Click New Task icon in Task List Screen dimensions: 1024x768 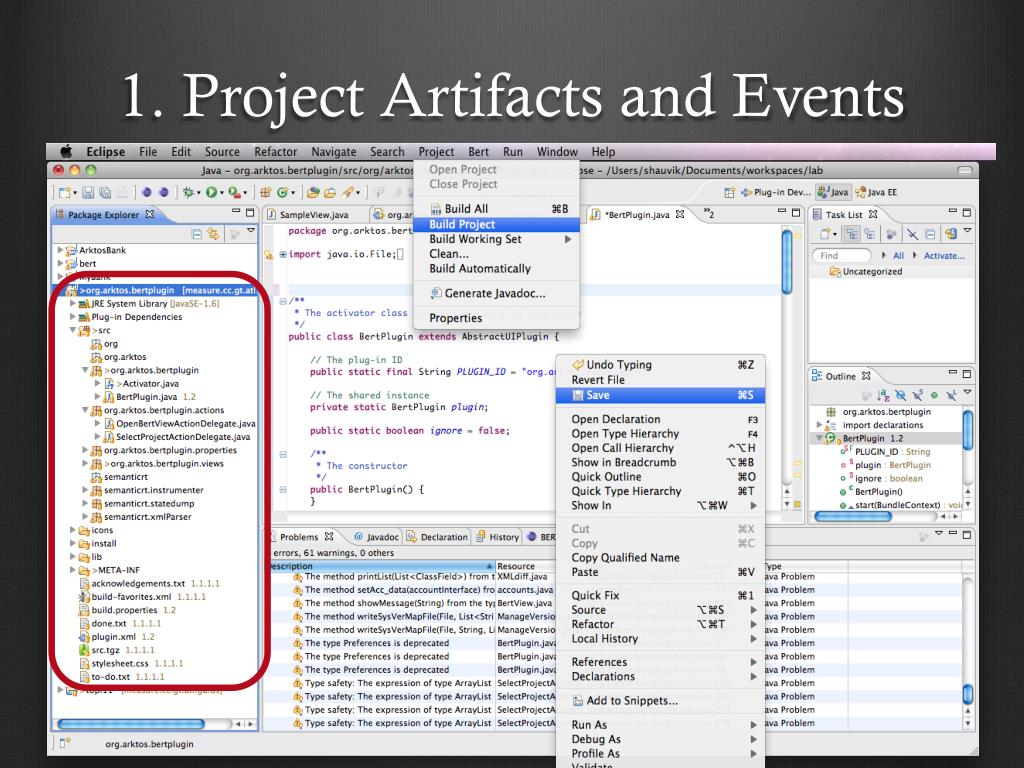(825, 234)
